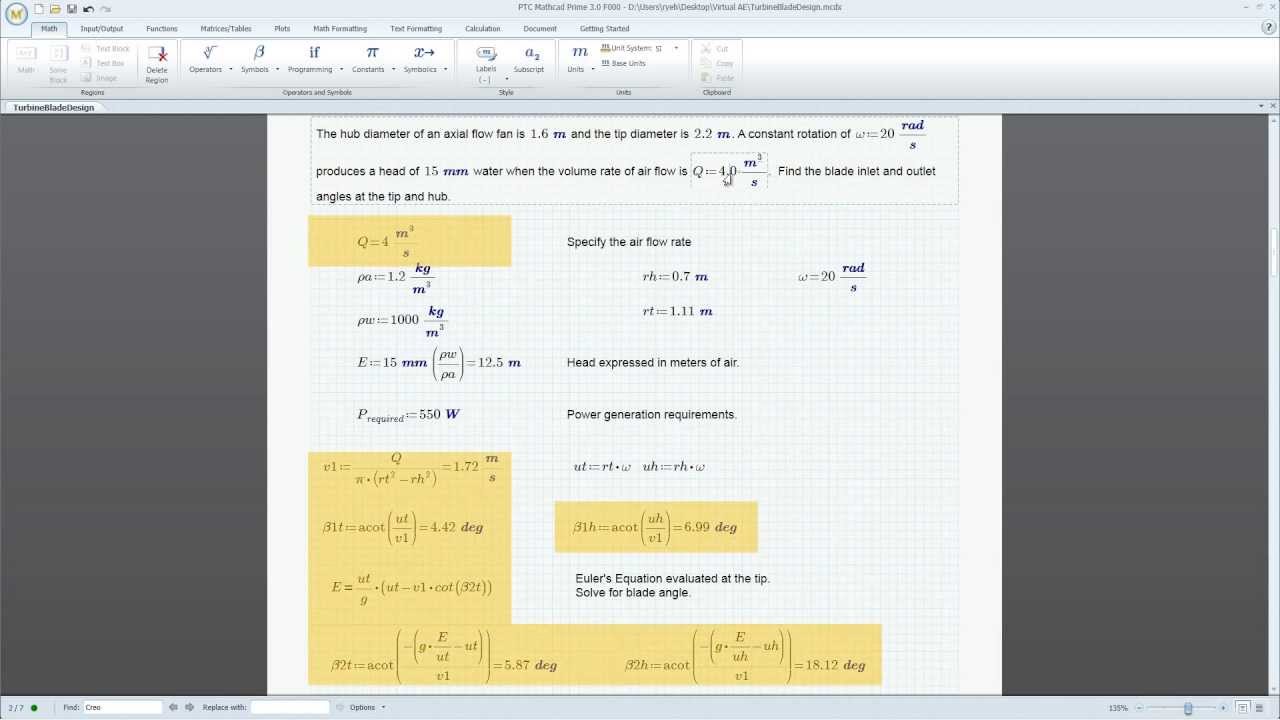Expand the Programming dropdown arrow
The height and width of the screenshot is (720, 1280).
point(341,69)
